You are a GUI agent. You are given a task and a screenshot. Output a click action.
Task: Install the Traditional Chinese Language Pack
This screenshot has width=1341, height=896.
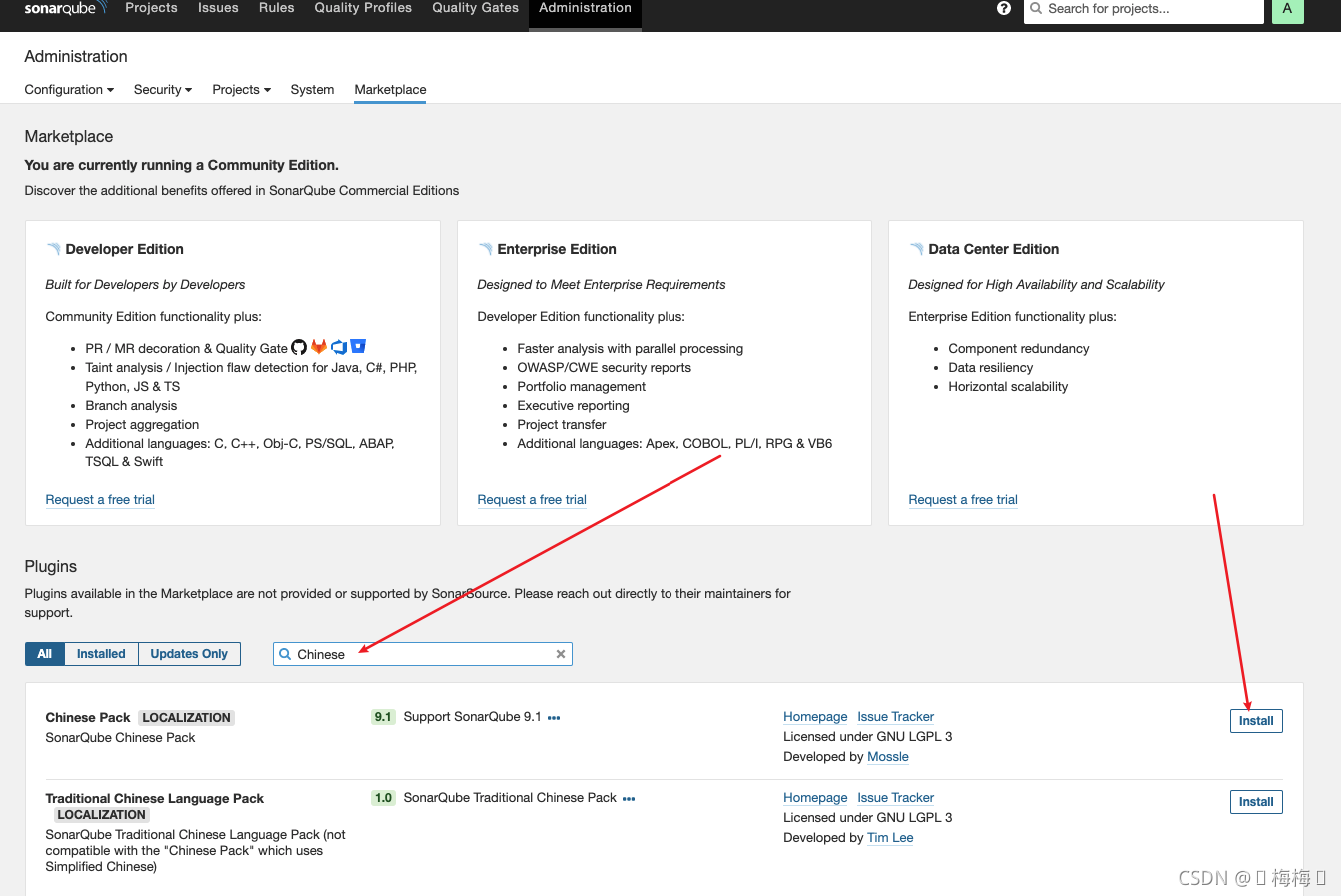coord(1256,802)
